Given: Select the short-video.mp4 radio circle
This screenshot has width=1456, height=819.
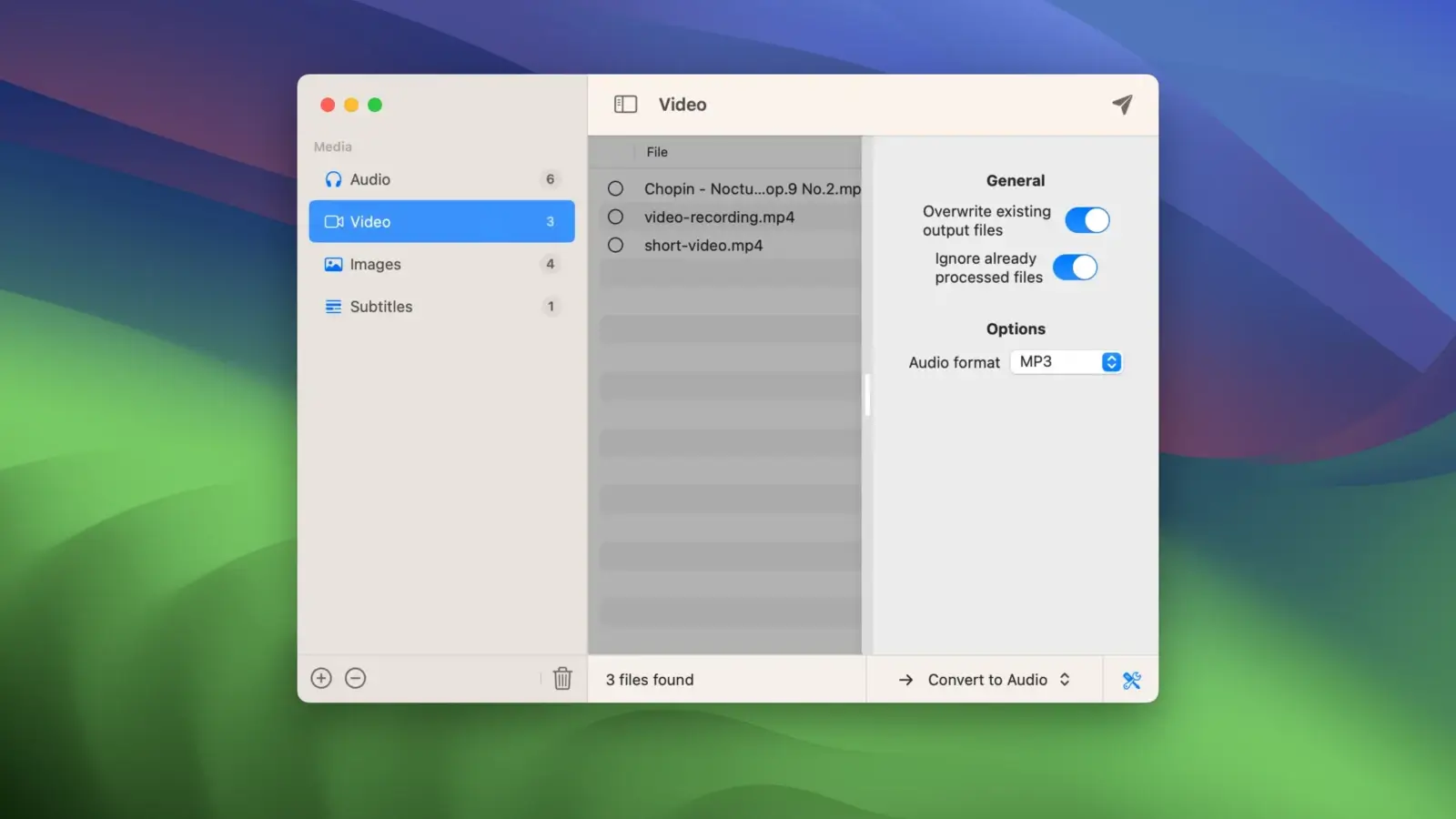Looking at the screenshot, I should tap(616, 245).
